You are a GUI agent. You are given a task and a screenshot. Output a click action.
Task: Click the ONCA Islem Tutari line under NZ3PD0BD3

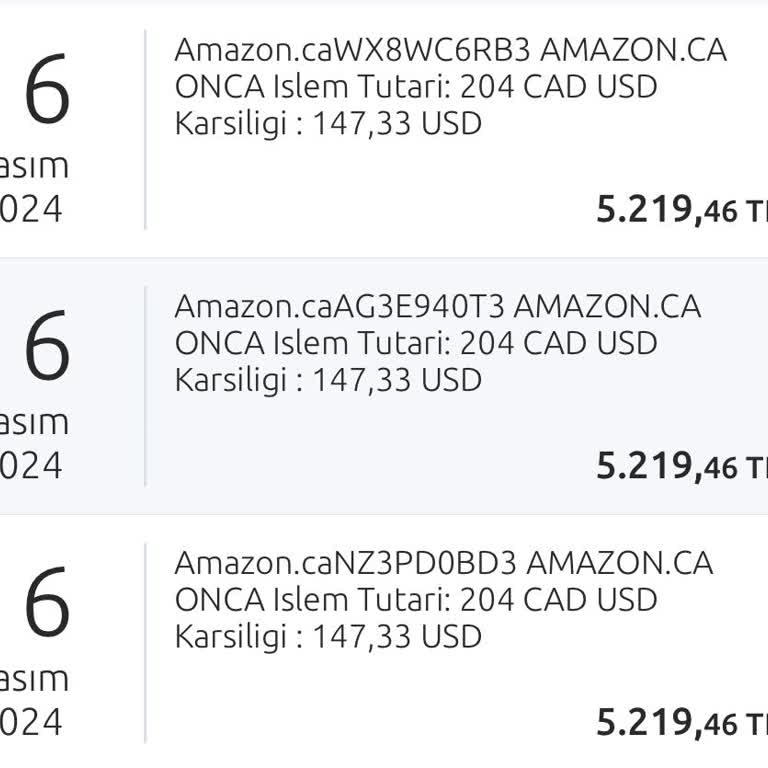[416, 600]
